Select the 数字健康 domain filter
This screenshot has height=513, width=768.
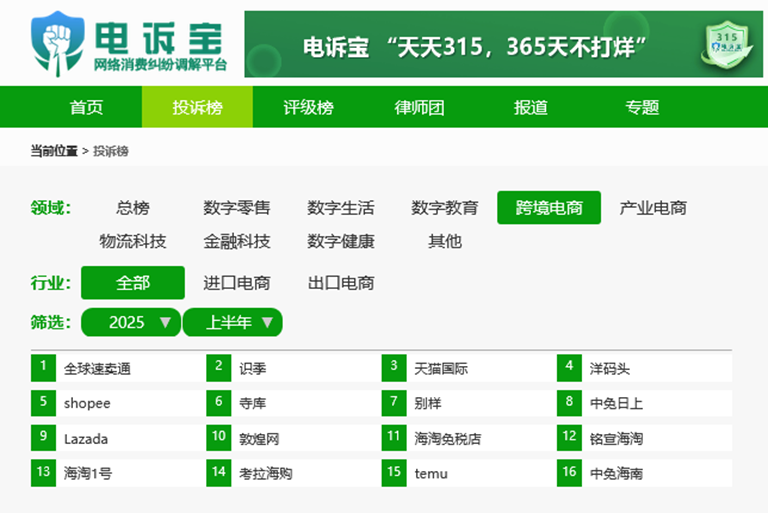340,241
